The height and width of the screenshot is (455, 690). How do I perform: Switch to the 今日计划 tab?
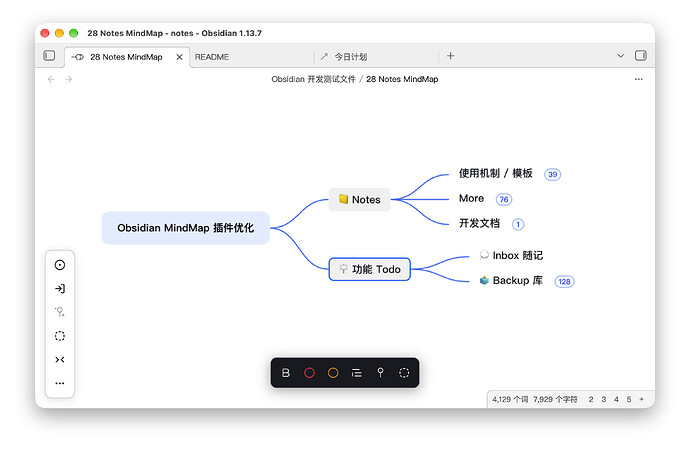(350, 57)
